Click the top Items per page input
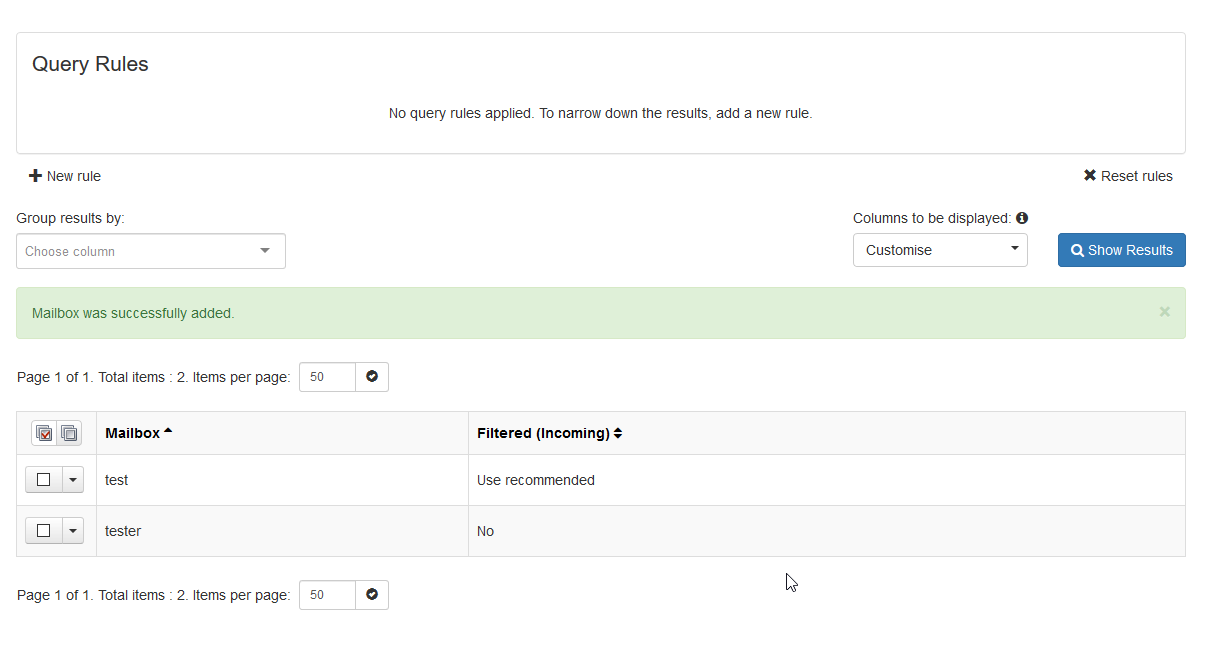The width and height of the screenshot is (1205, 648). [x=327, y=377]
